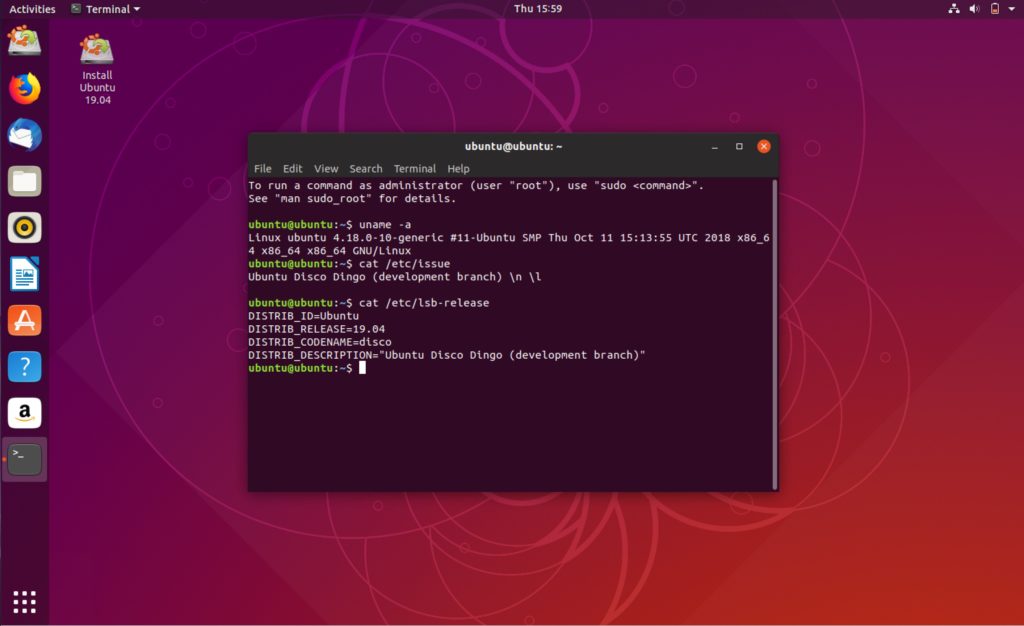Open the Files manager in dock
The height and width of the screenshot is (626, 1024).
tap(24, 181)
